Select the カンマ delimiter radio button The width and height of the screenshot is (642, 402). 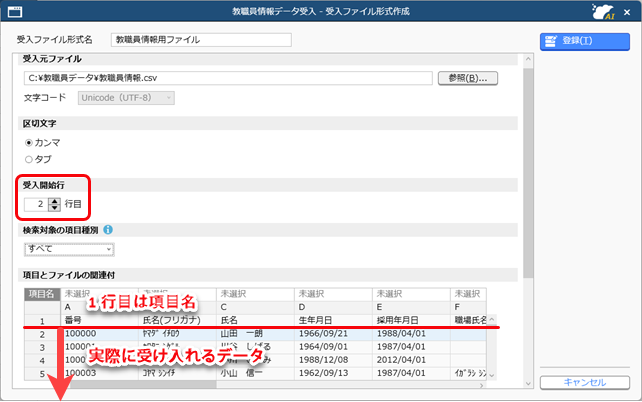(x=29, y=143)
